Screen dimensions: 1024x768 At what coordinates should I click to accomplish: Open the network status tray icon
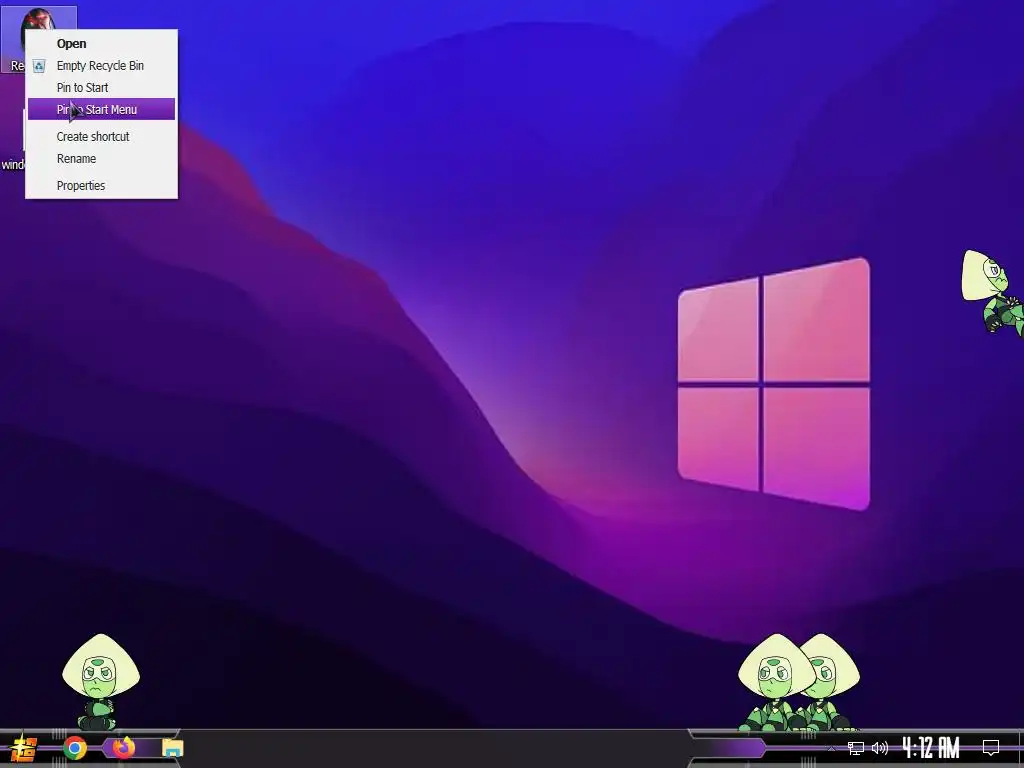(x=856, y=748)
